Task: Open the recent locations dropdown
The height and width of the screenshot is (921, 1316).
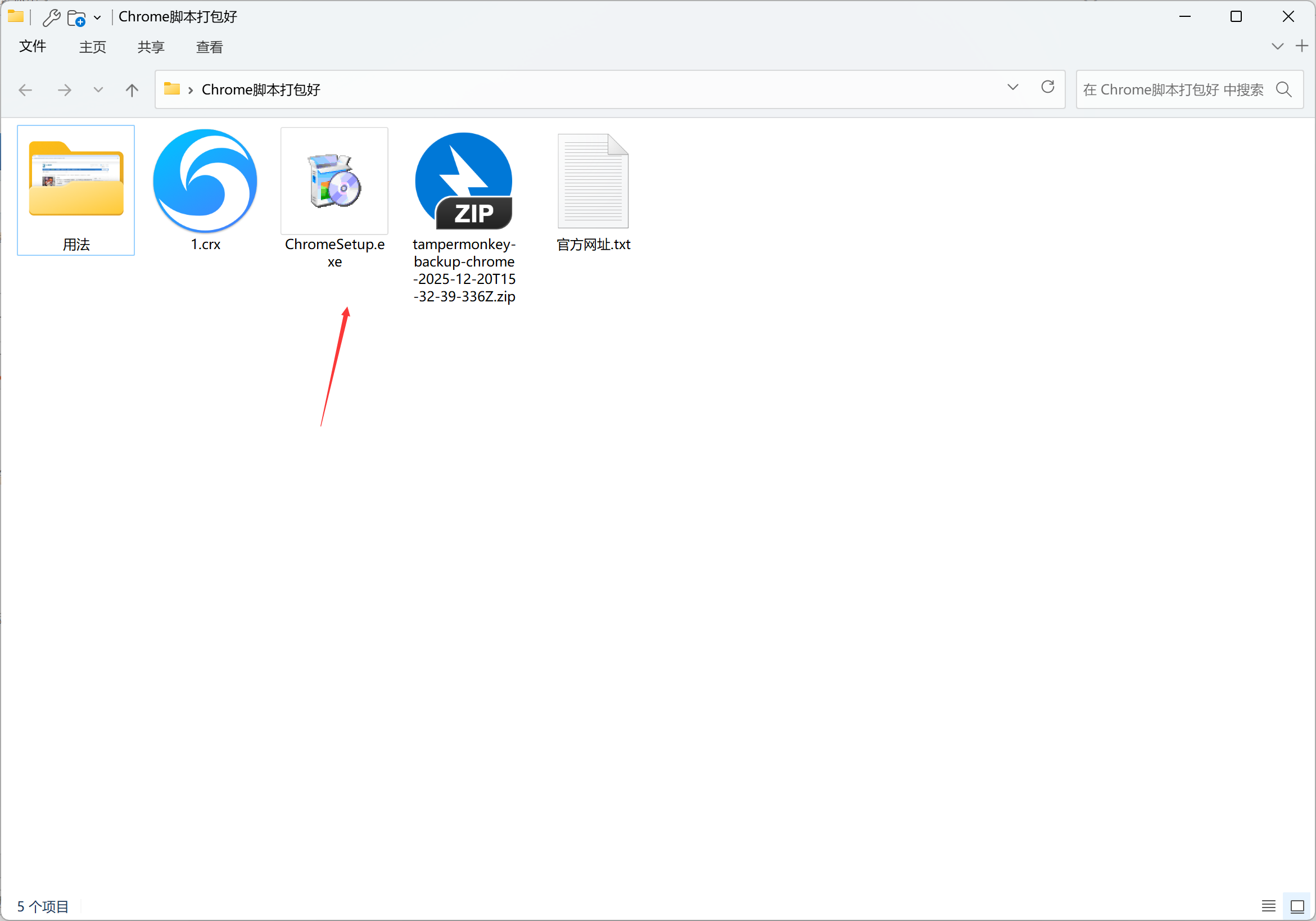Action: 98,90
